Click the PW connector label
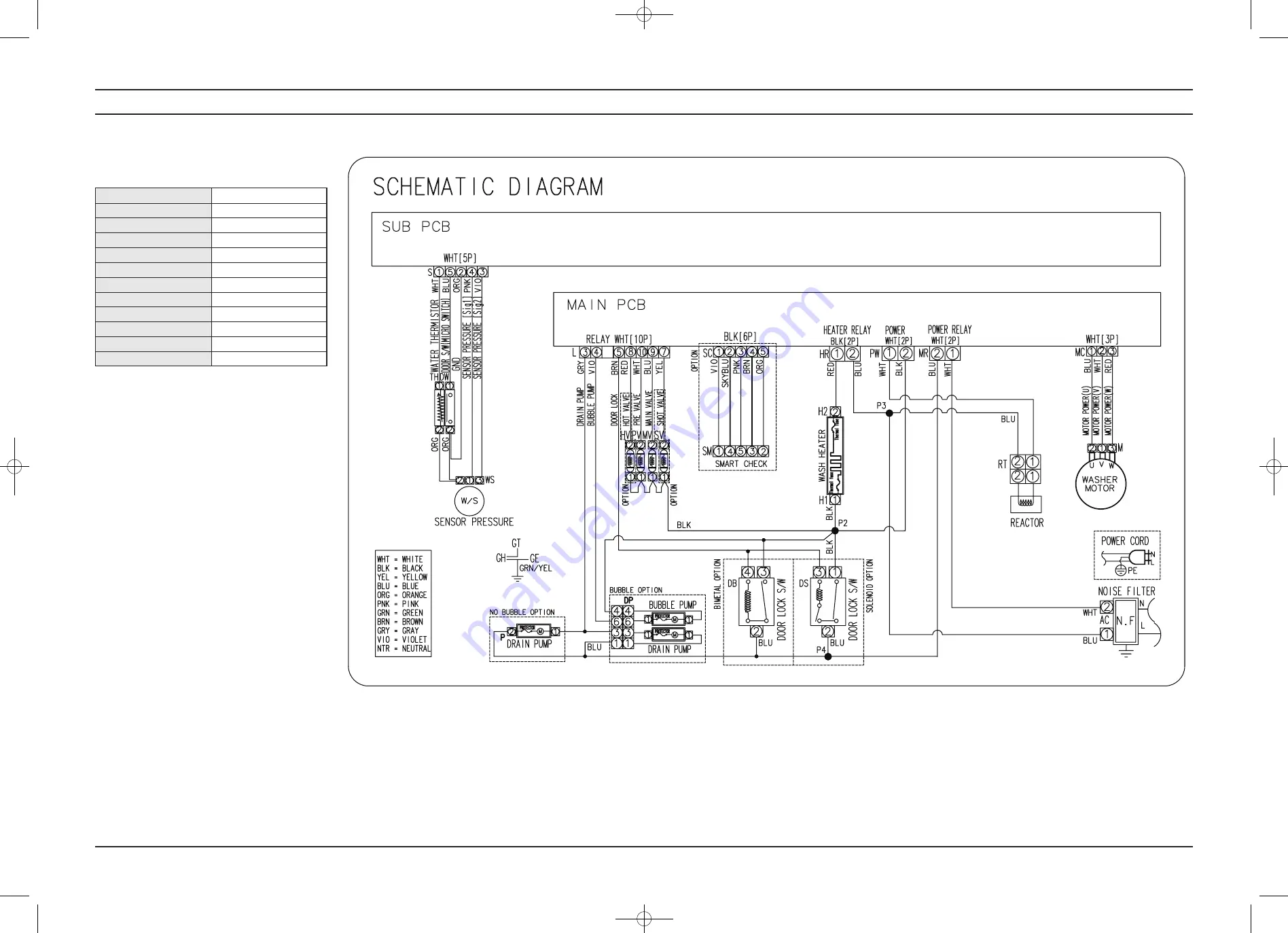The image size is (1288, 933). pyautogui.click(x=875, y=354)
